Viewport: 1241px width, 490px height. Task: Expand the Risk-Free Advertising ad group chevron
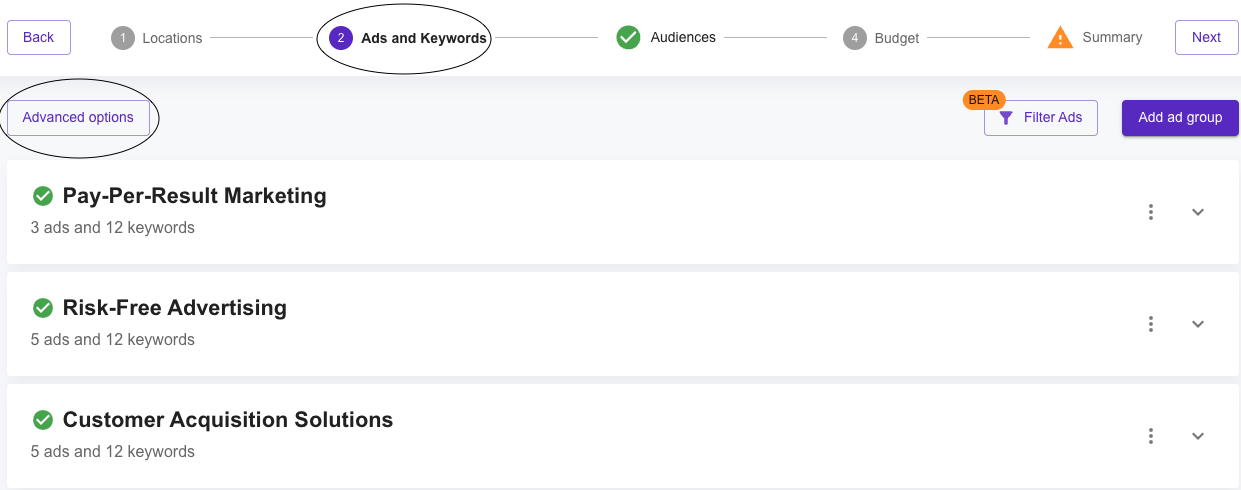click(x=1198, y=324)
